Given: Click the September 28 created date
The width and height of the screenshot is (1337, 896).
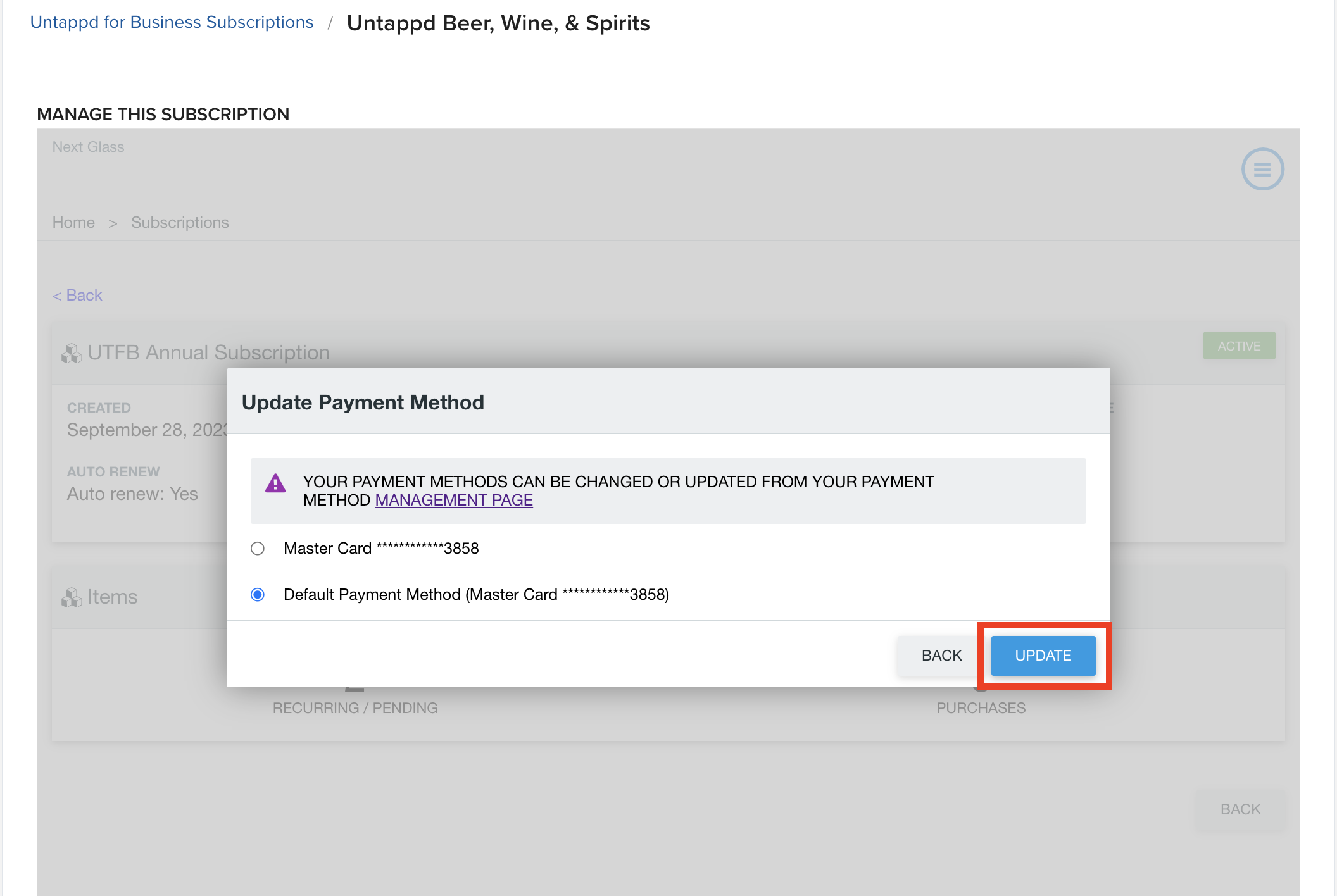Looking at the screenshot, I should 147,430.
